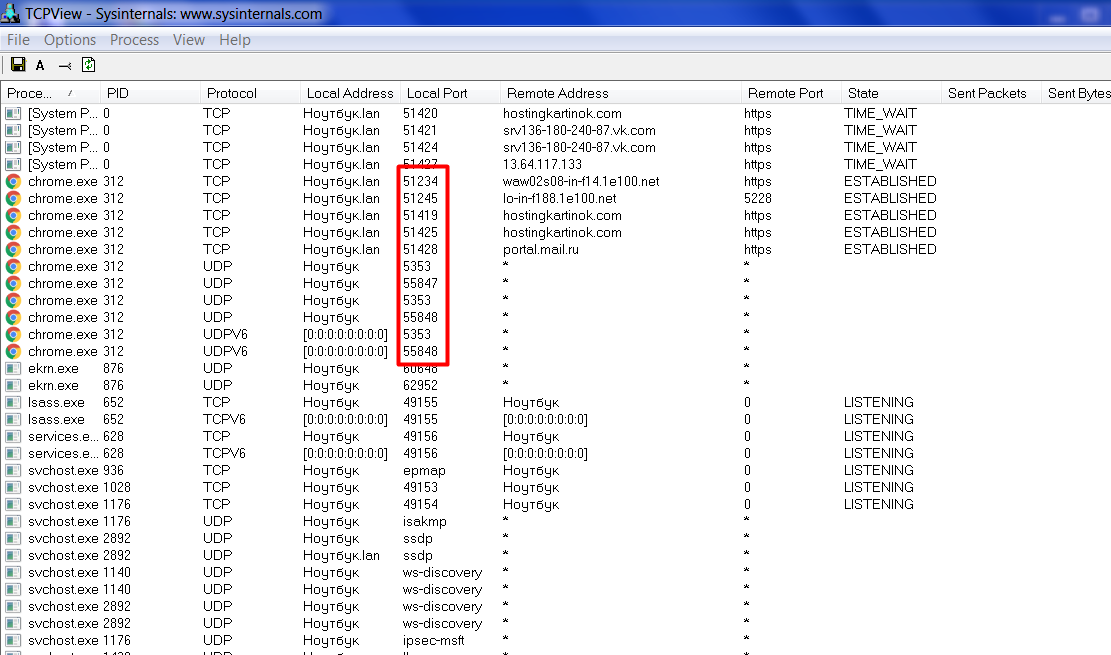Open the File menu
The width and height of the screenshot is (1111, 655).
(18, 40)
